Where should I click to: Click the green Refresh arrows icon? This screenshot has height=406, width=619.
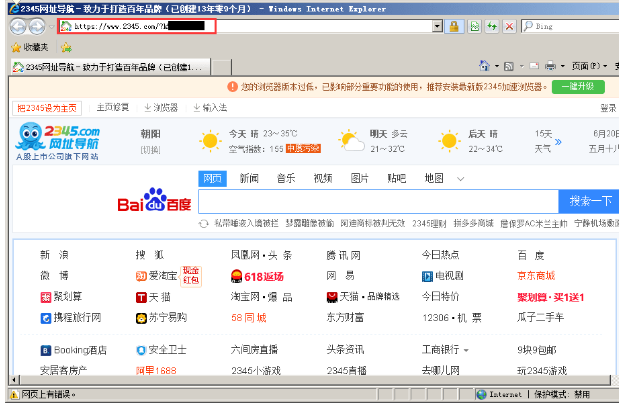pos(492,26)
